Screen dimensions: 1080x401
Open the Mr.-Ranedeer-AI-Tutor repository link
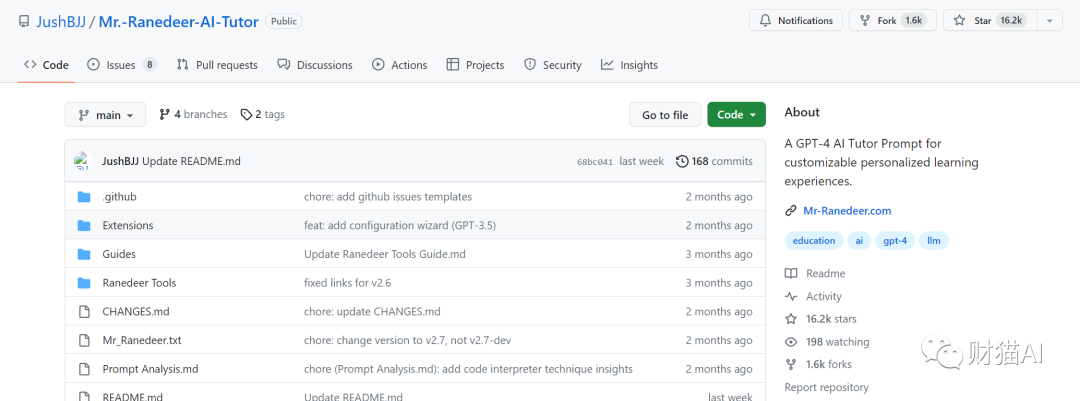(x=178, y=21)
